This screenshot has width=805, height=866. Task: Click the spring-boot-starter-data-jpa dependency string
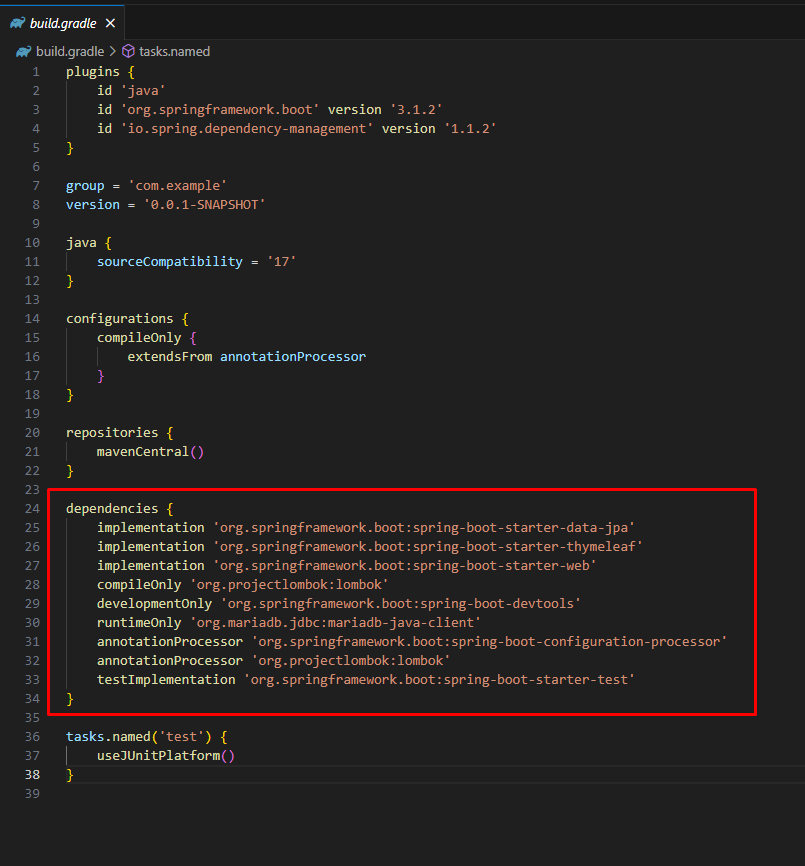[x=424, y=527]
